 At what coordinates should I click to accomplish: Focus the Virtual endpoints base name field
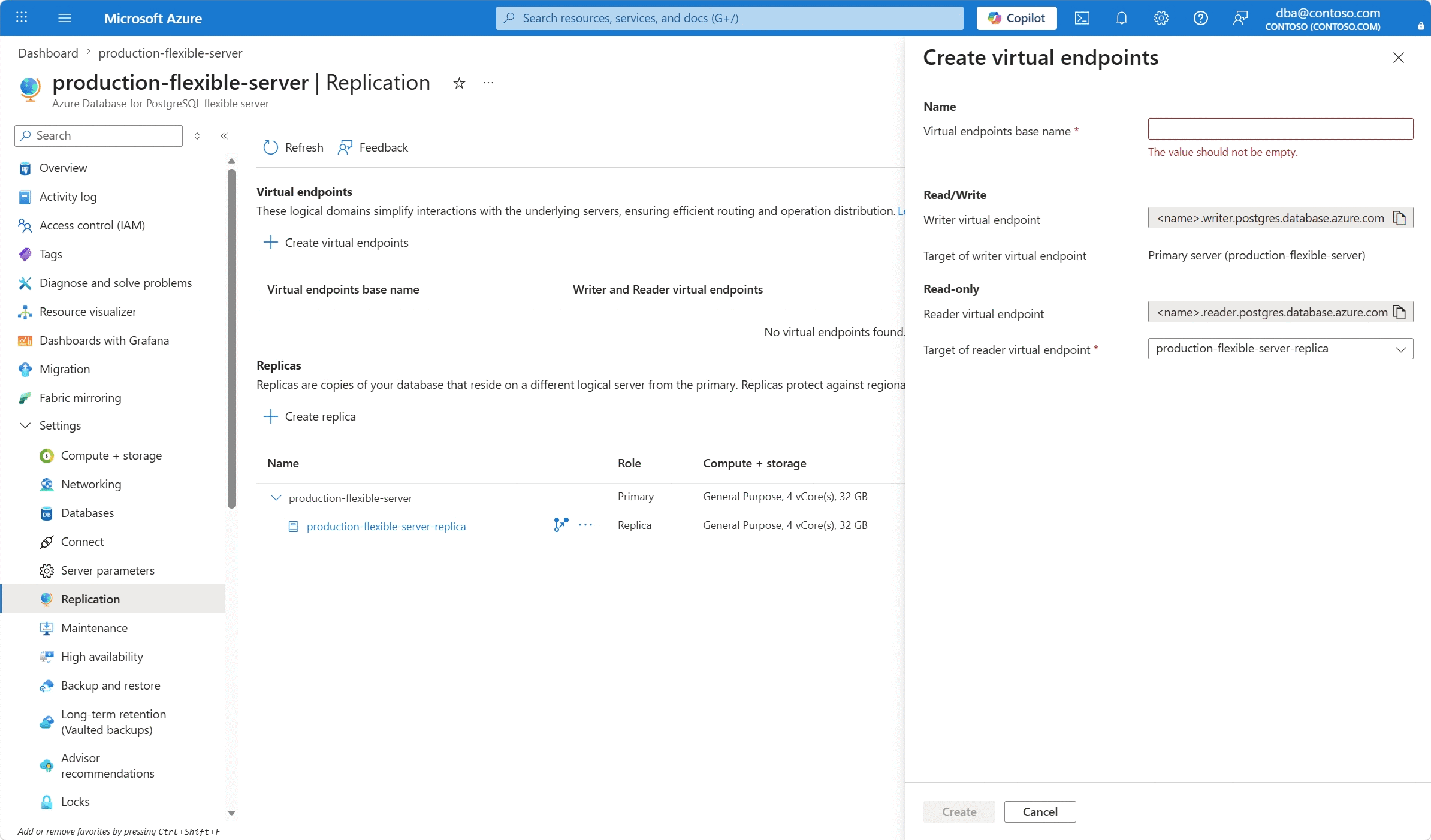1281,129
